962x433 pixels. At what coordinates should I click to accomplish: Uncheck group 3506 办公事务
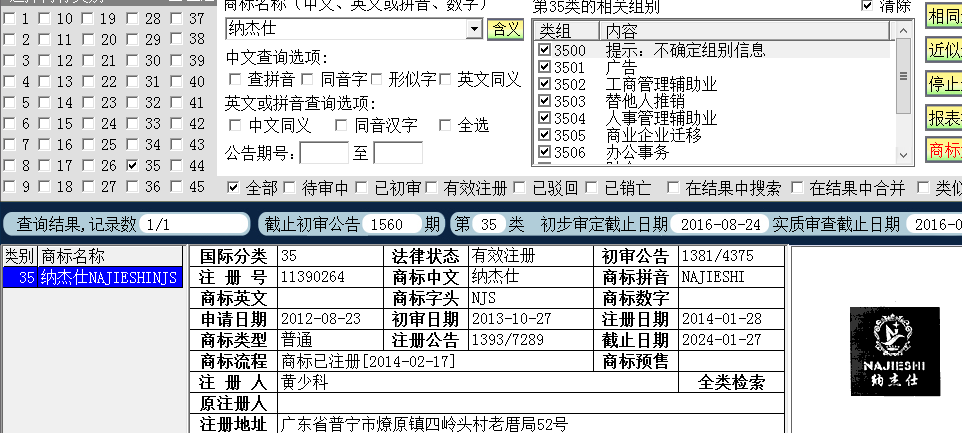[544, 151]
